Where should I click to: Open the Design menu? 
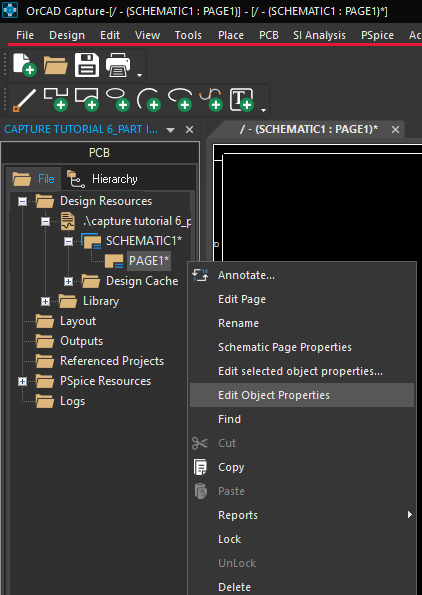(67, 35)
